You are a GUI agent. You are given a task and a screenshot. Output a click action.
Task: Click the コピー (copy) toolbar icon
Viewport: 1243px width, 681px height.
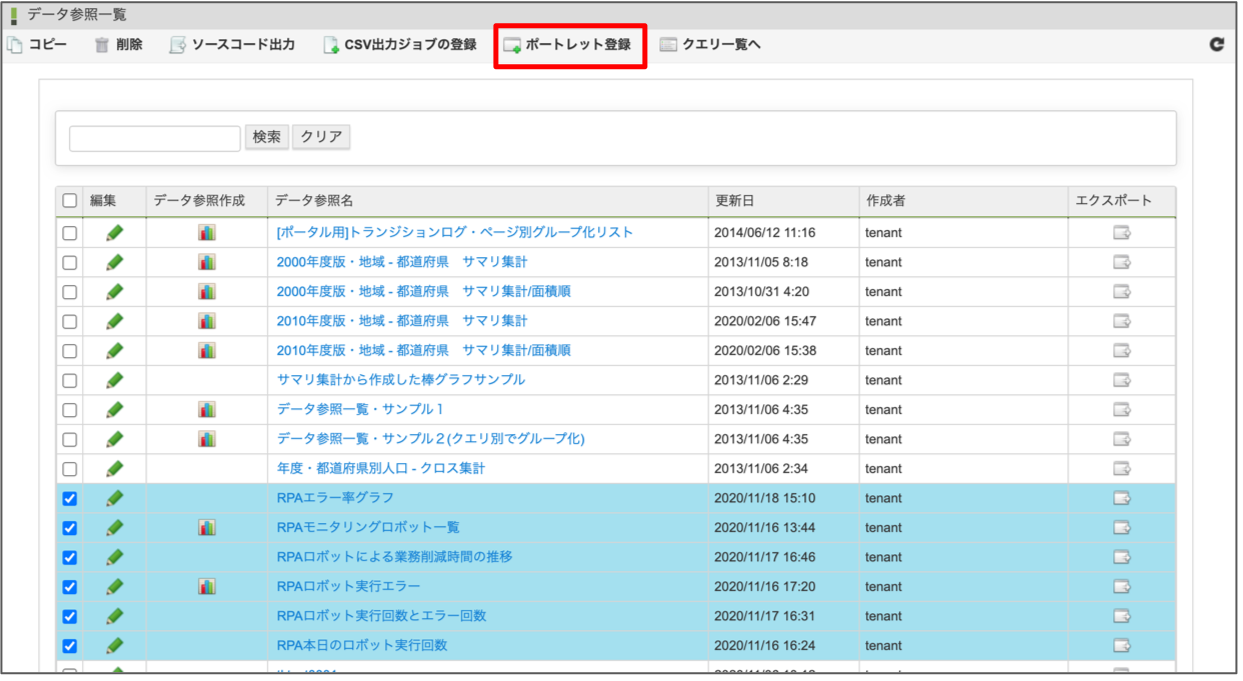point(13,44)
